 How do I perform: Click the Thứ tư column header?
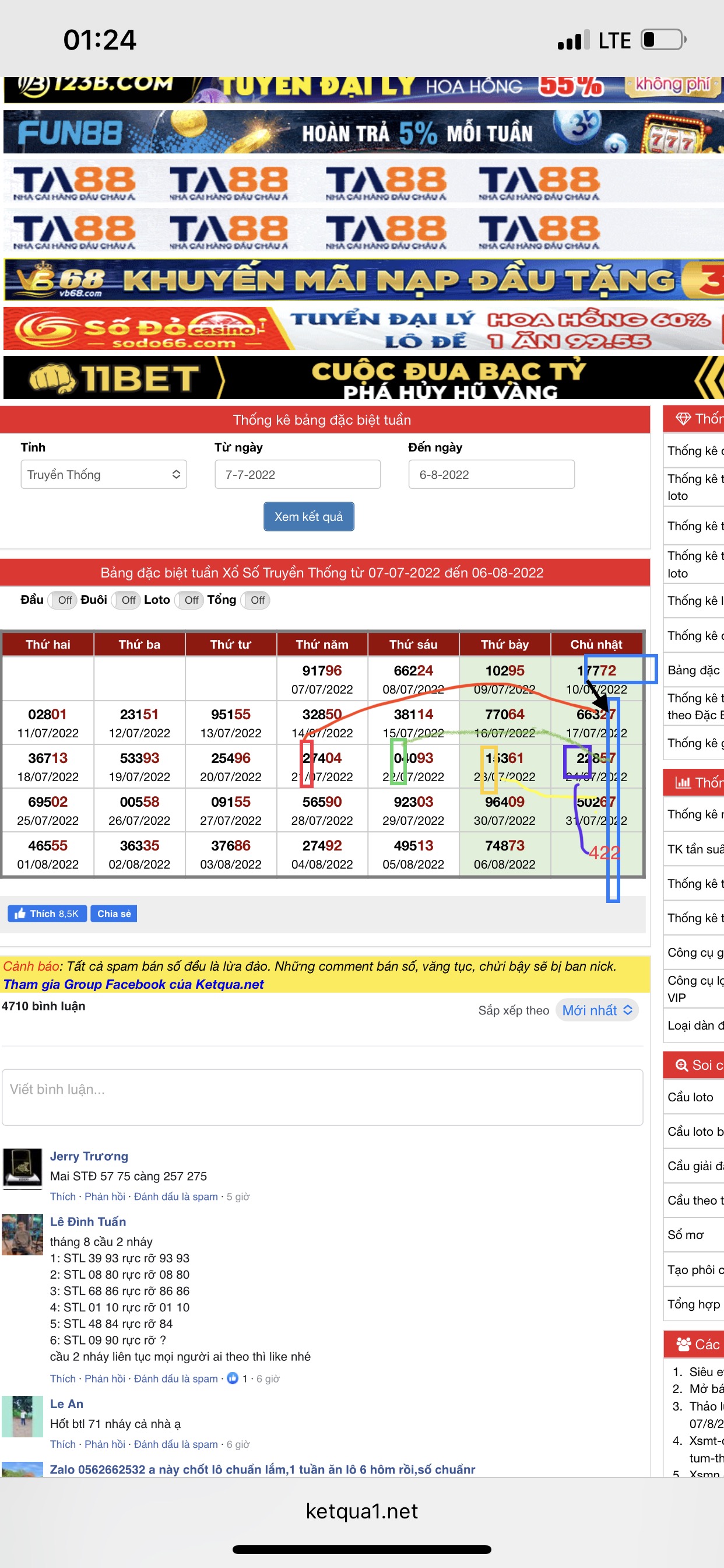(x=231, y=645)
